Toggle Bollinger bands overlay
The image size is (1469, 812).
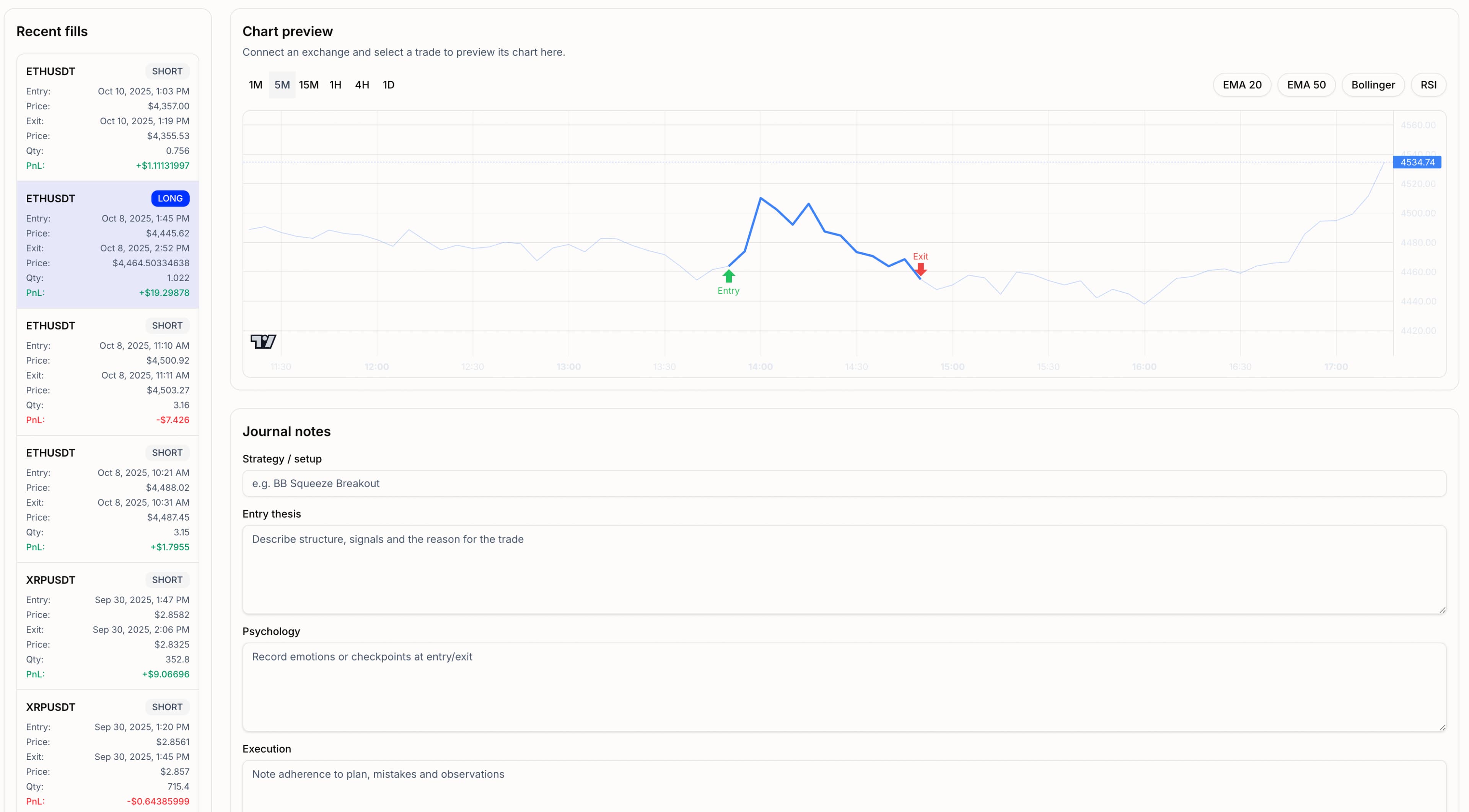coord(1373,85)
